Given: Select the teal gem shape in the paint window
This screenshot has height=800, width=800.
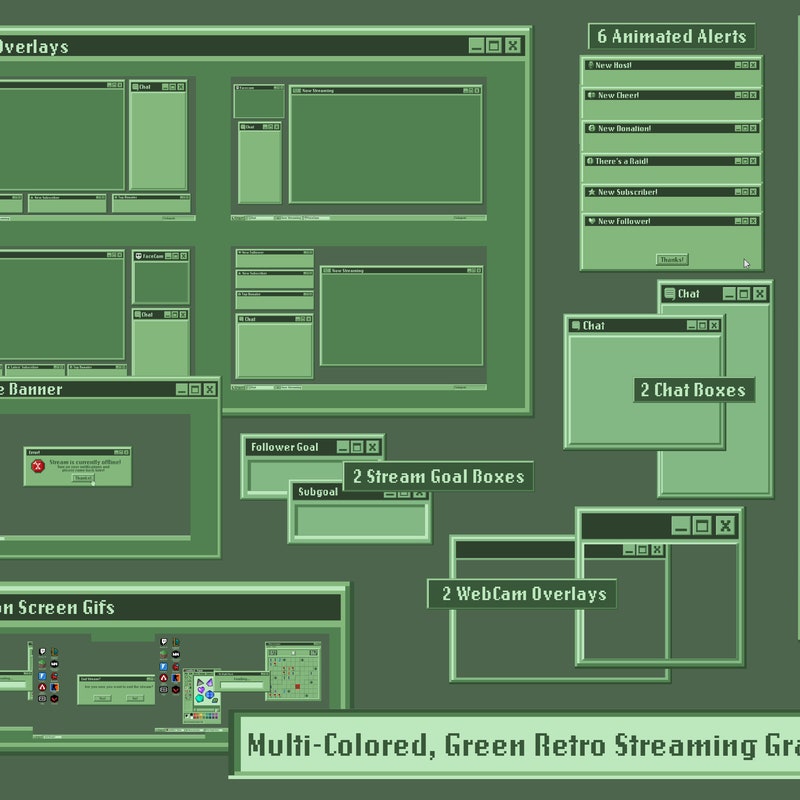Looking at the screenshot, I should coord(200,698).
